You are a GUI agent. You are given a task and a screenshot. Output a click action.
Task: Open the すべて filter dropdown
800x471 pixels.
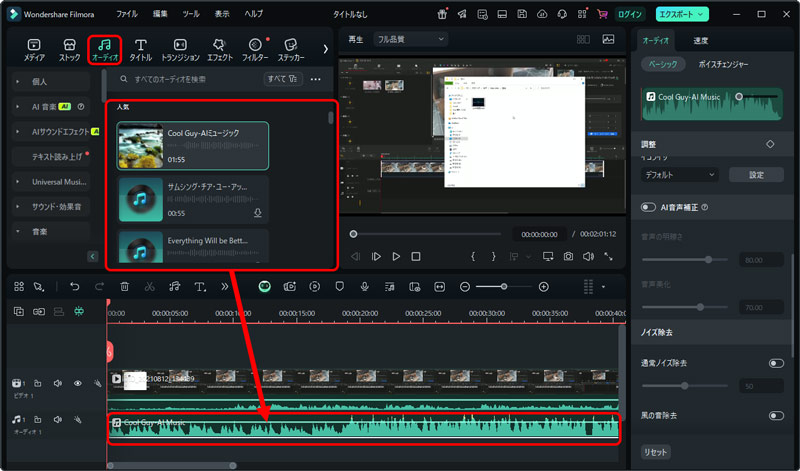(x=283, y=79)
